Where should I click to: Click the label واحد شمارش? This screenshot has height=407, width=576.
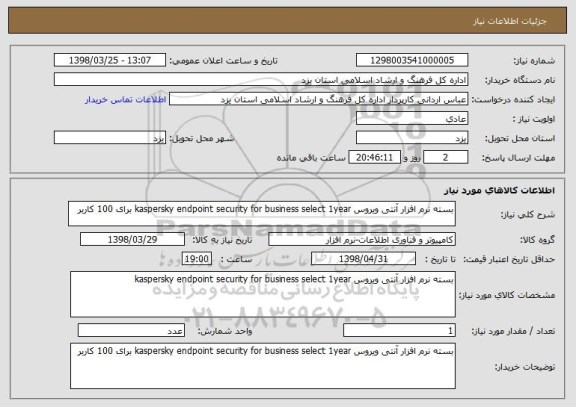[225, 331]
